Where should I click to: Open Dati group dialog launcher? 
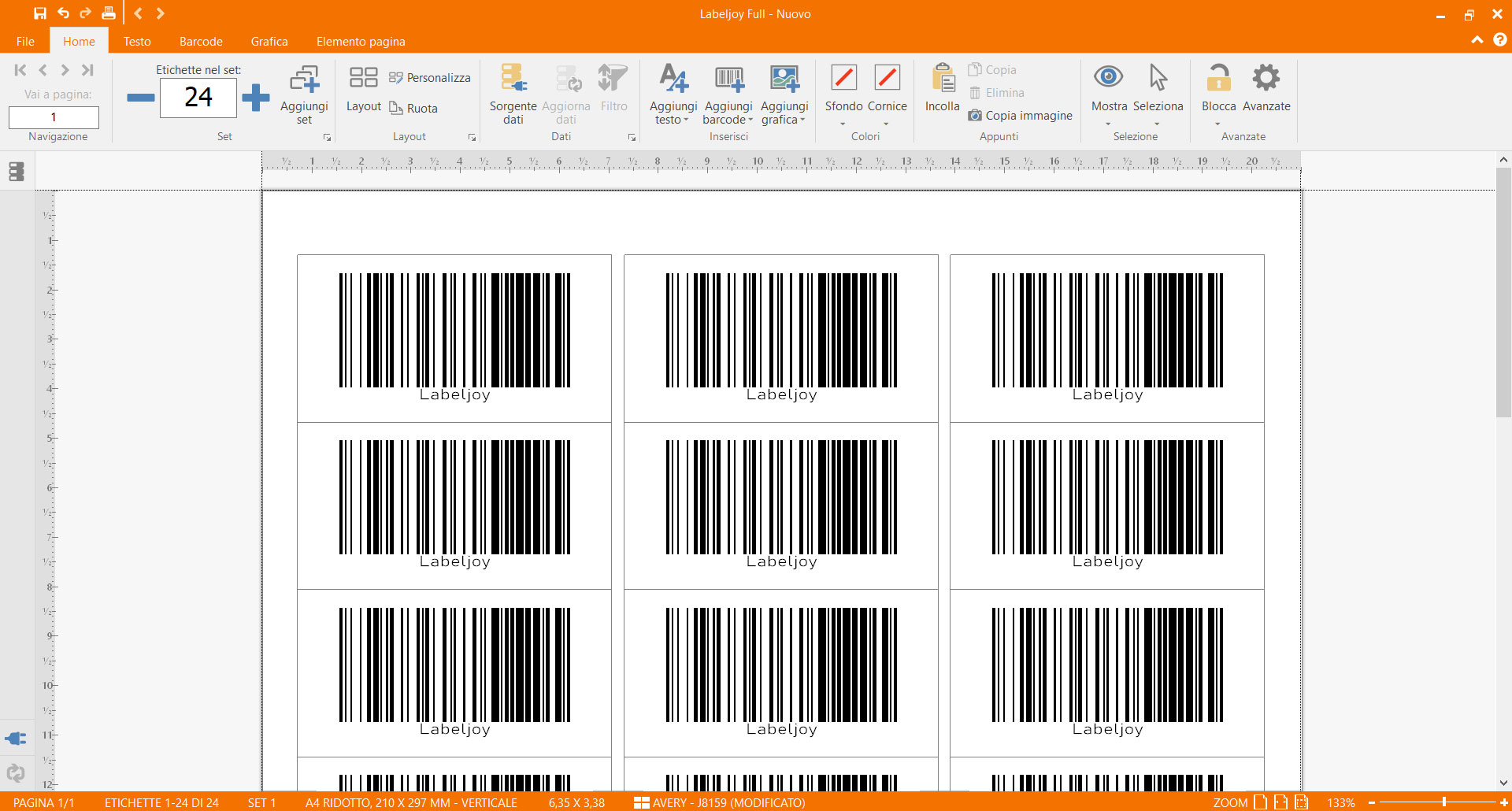[x=632, y=138]
